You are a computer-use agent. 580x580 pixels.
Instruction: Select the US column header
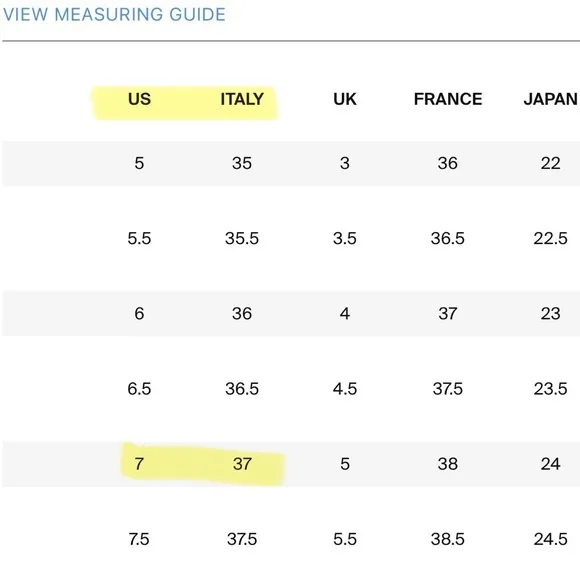click(x=139, y=99)
